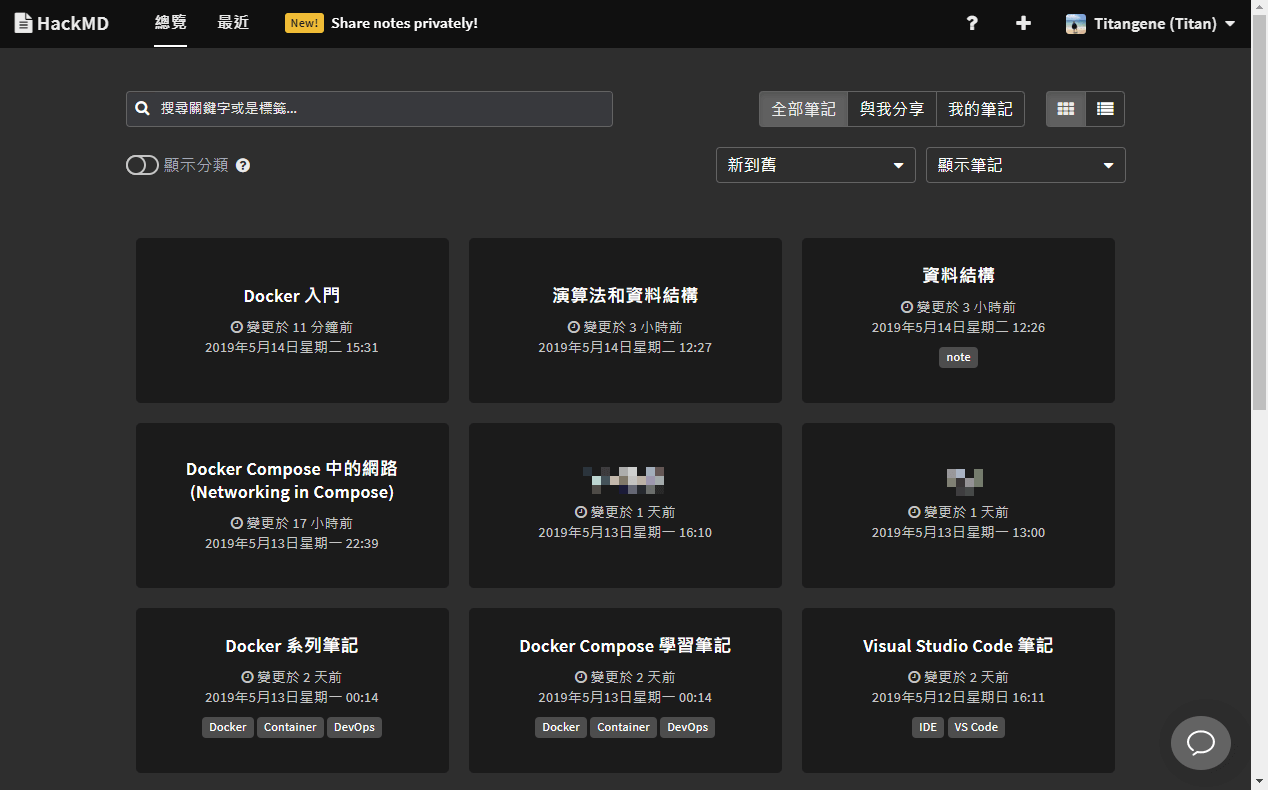Viewport: 1268px width, 790px height.
Task: Click the IDE tag
Action: (x=928, y=727)
